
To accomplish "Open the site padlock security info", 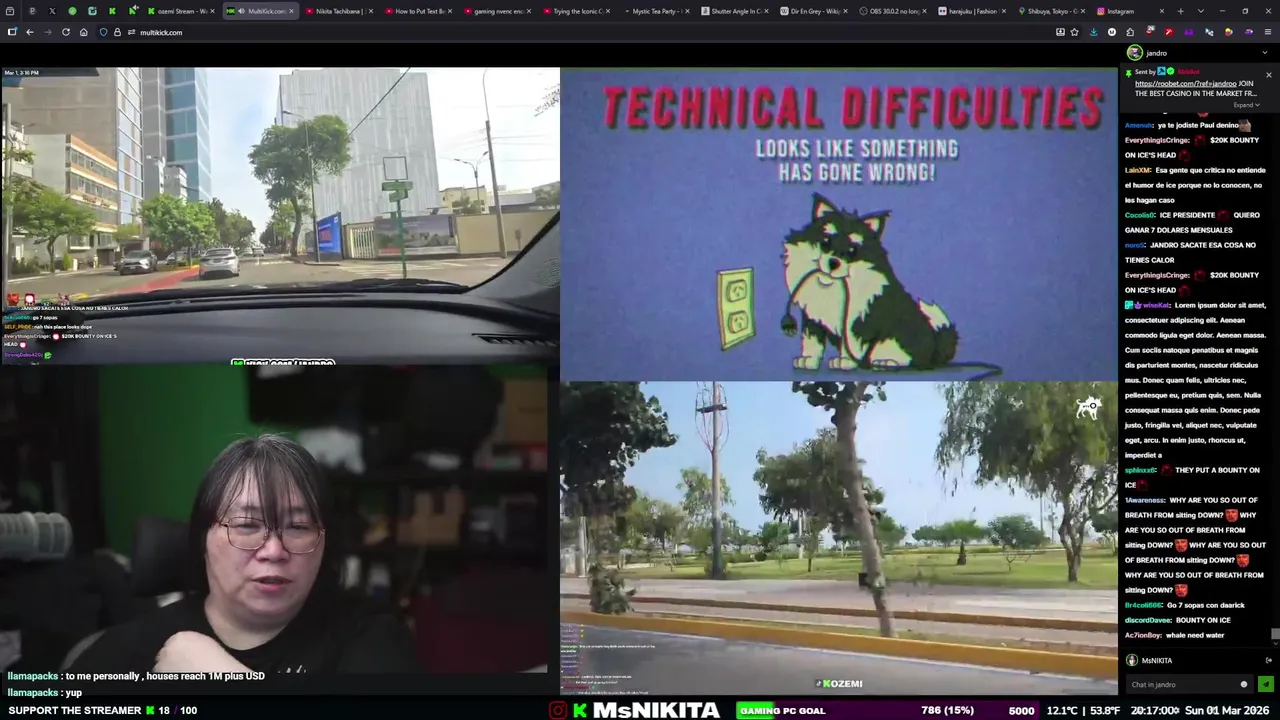I will click(117, 32).
